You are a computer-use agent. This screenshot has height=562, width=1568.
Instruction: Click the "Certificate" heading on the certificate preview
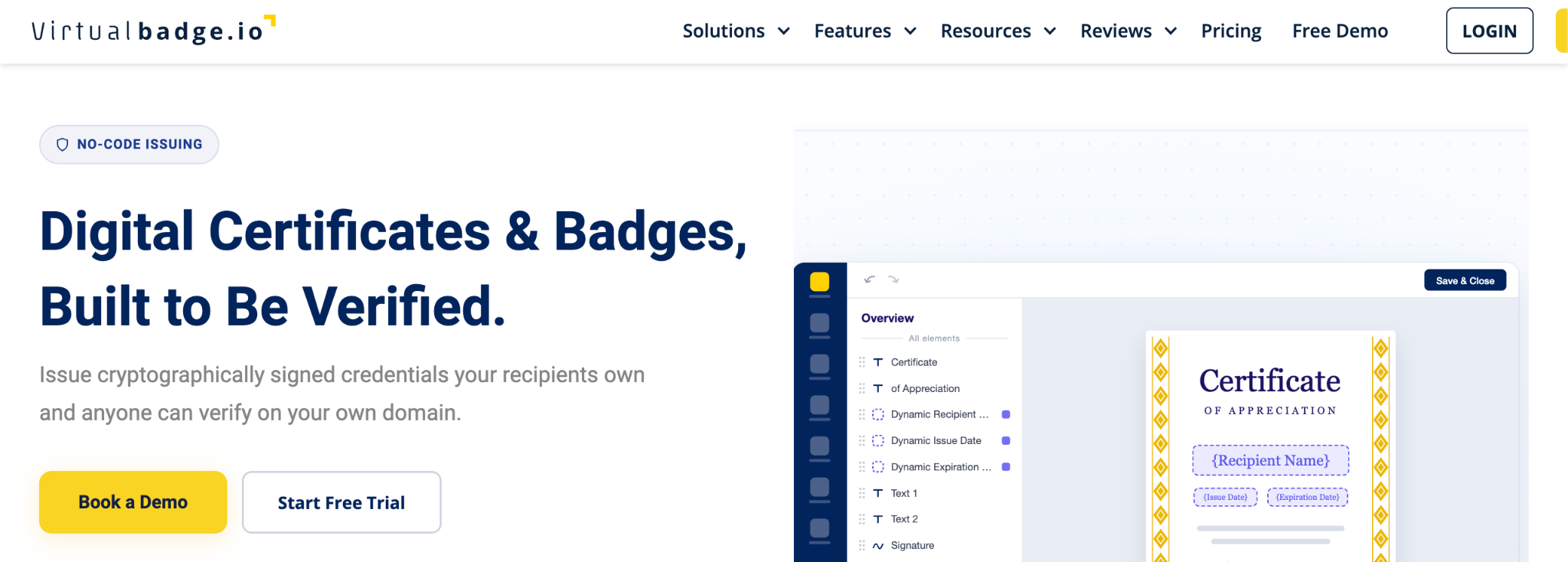pos(1269,381)
